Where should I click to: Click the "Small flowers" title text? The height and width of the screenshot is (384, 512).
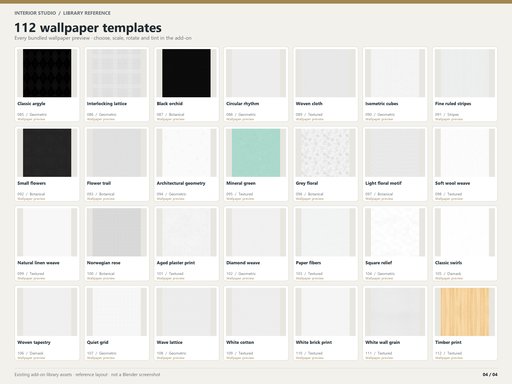click(x=32, y=183)
